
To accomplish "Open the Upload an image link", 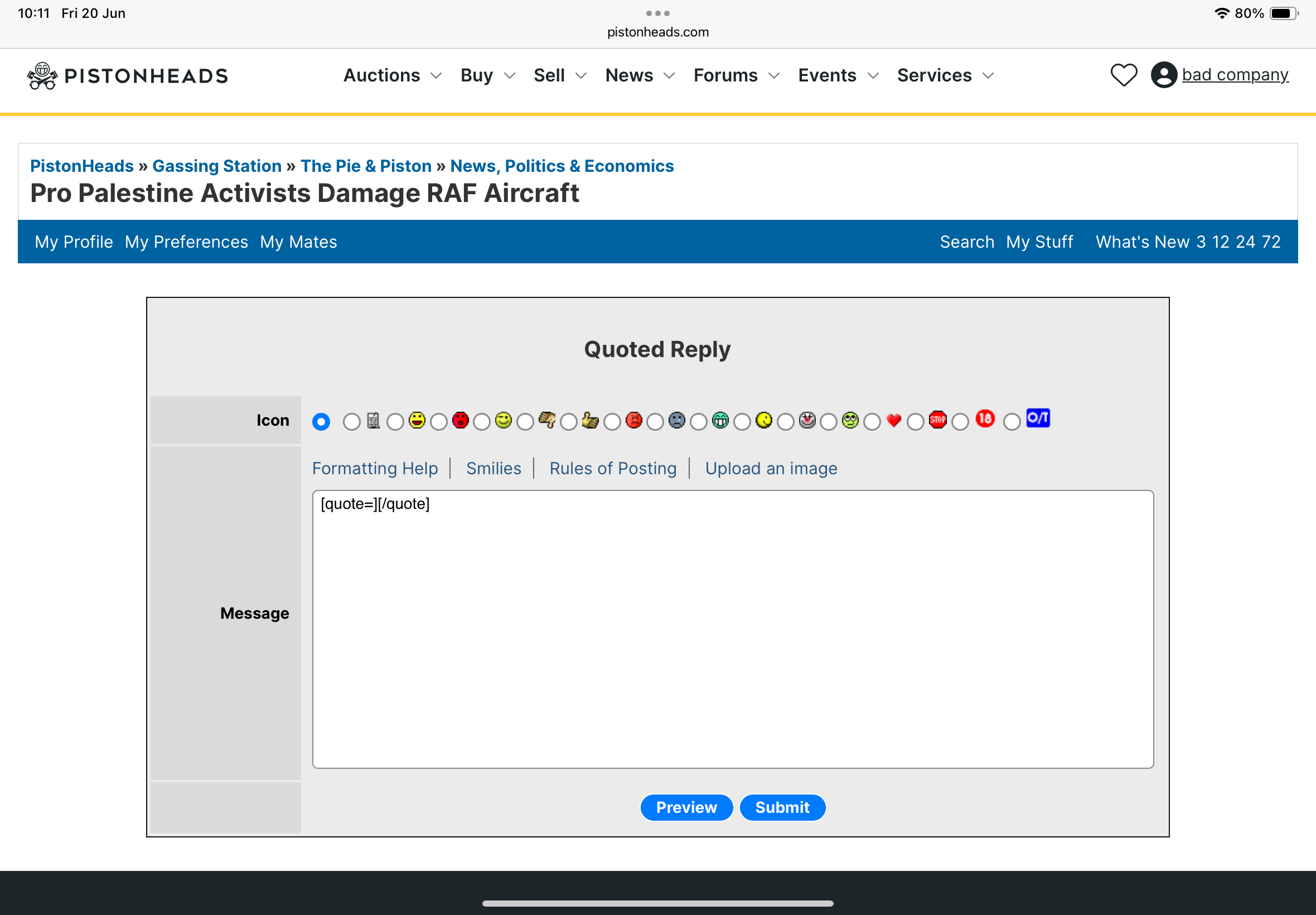I will click(771, 469).
